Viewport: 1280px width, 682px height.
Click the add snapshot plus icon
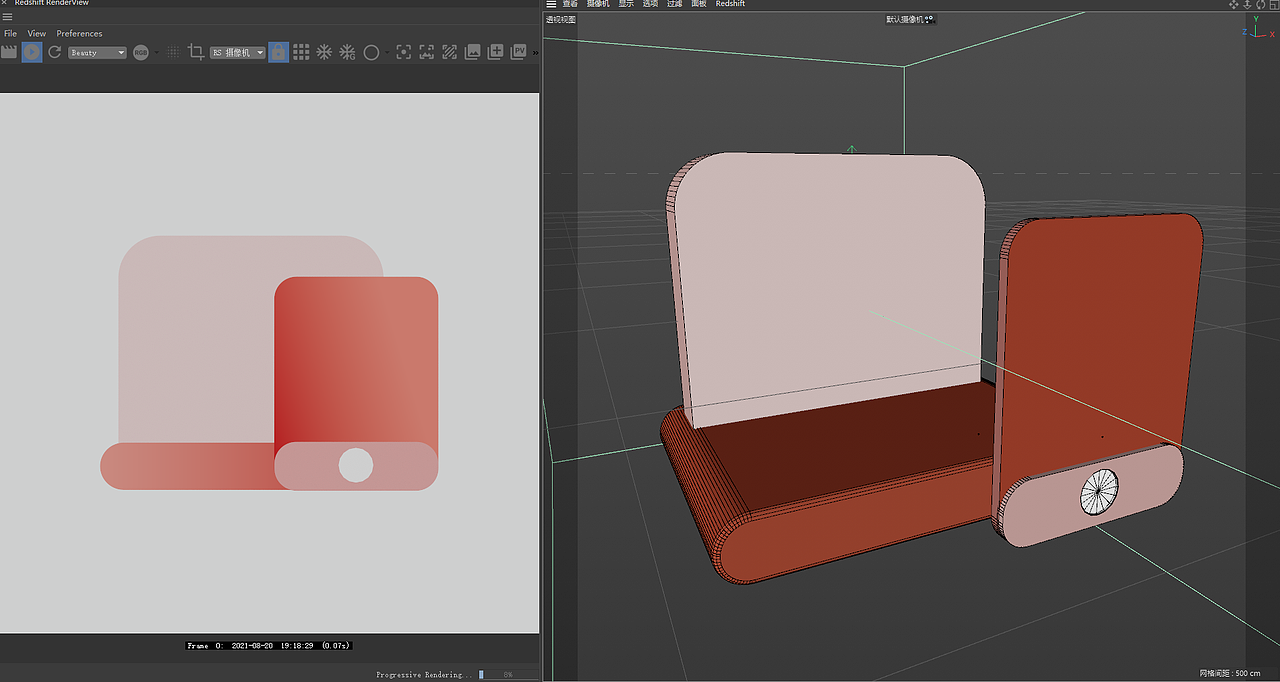pyautogui.click(x=495, y=52)
